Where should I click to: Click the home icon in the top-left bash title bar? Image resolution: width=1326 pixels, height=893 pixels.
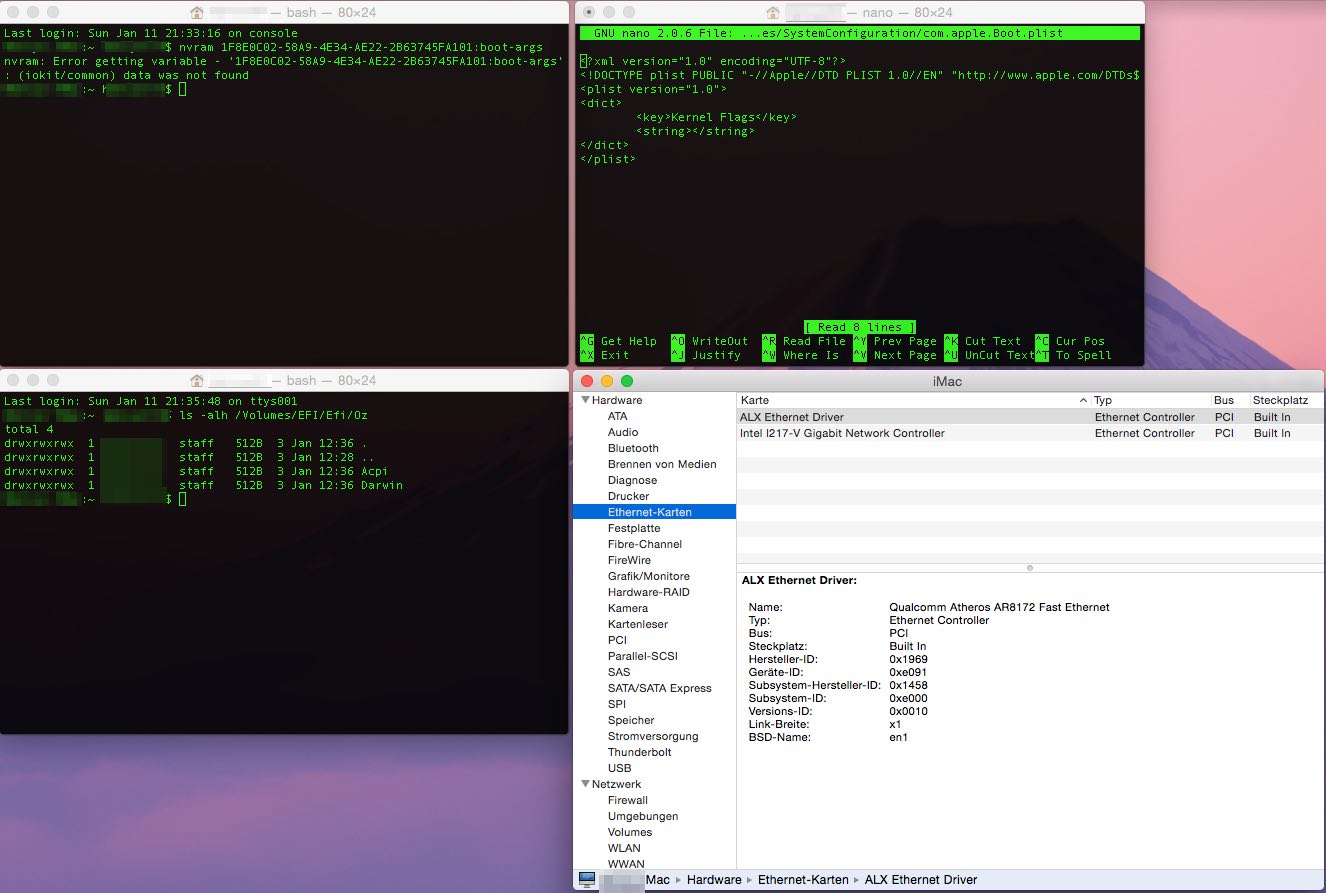click(197, 13)
